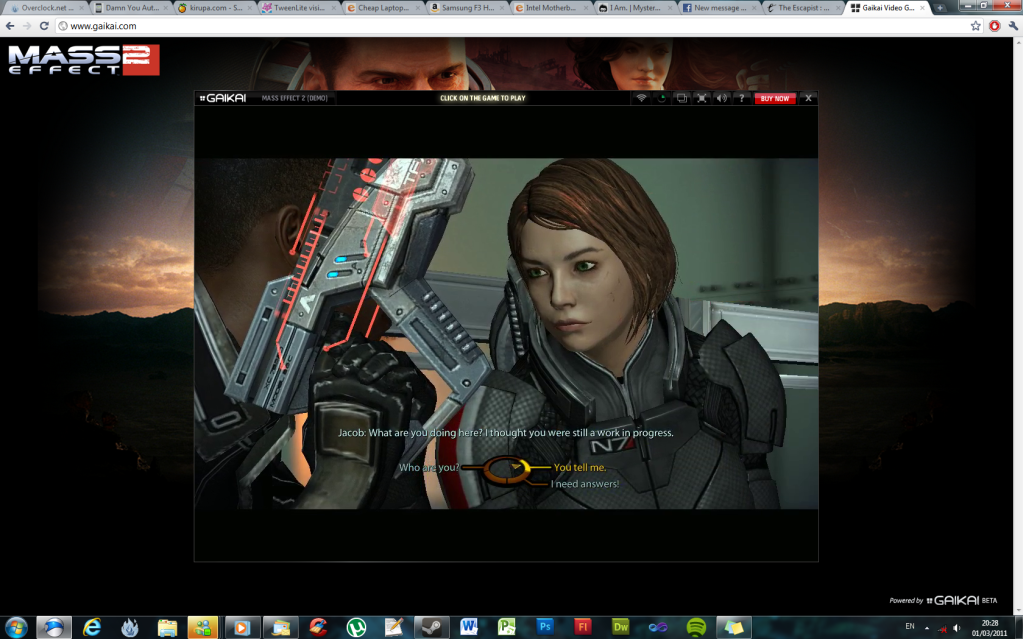Switch to The Escapist tab
Screen dimensions: 1023x639
coord(803,8)
